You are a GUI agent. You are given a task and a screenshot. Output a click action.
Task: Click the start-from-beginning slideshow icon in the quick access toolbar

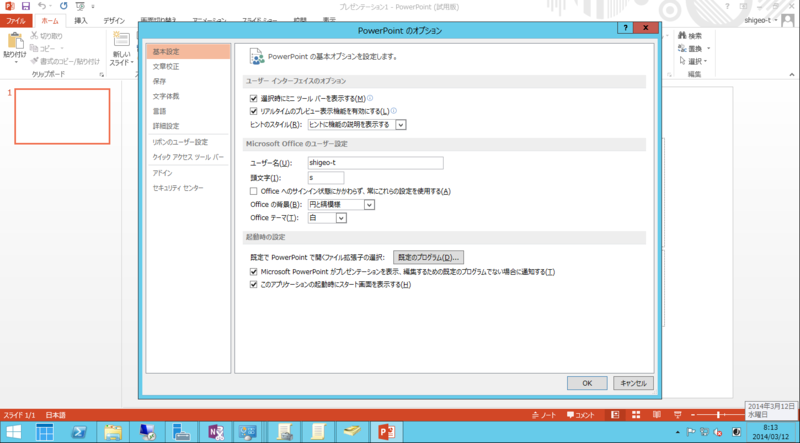point(80,6)
